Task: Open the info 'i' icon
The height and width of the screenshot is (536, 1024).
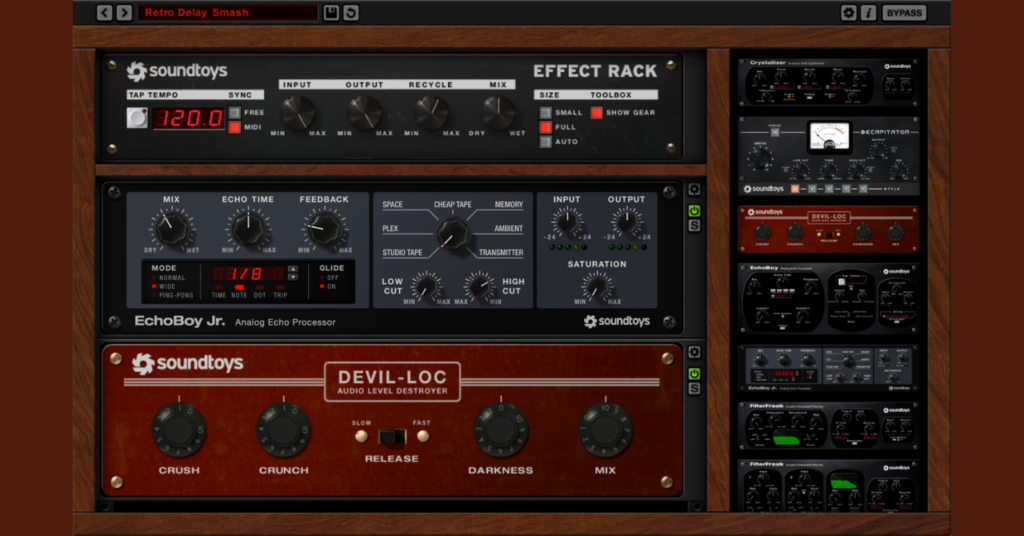Action: (868, 13)
